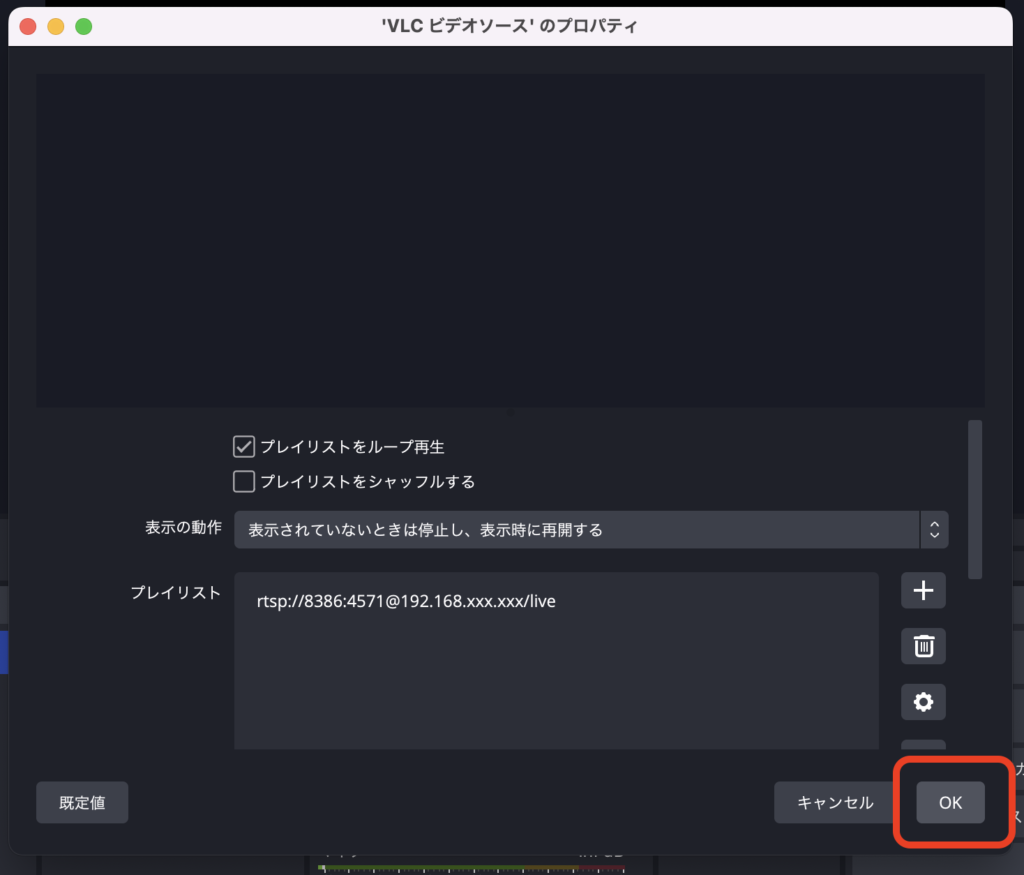This screenshot has width=1024, height=875.
Task: Click the キャンセル button
Action: 835,803
